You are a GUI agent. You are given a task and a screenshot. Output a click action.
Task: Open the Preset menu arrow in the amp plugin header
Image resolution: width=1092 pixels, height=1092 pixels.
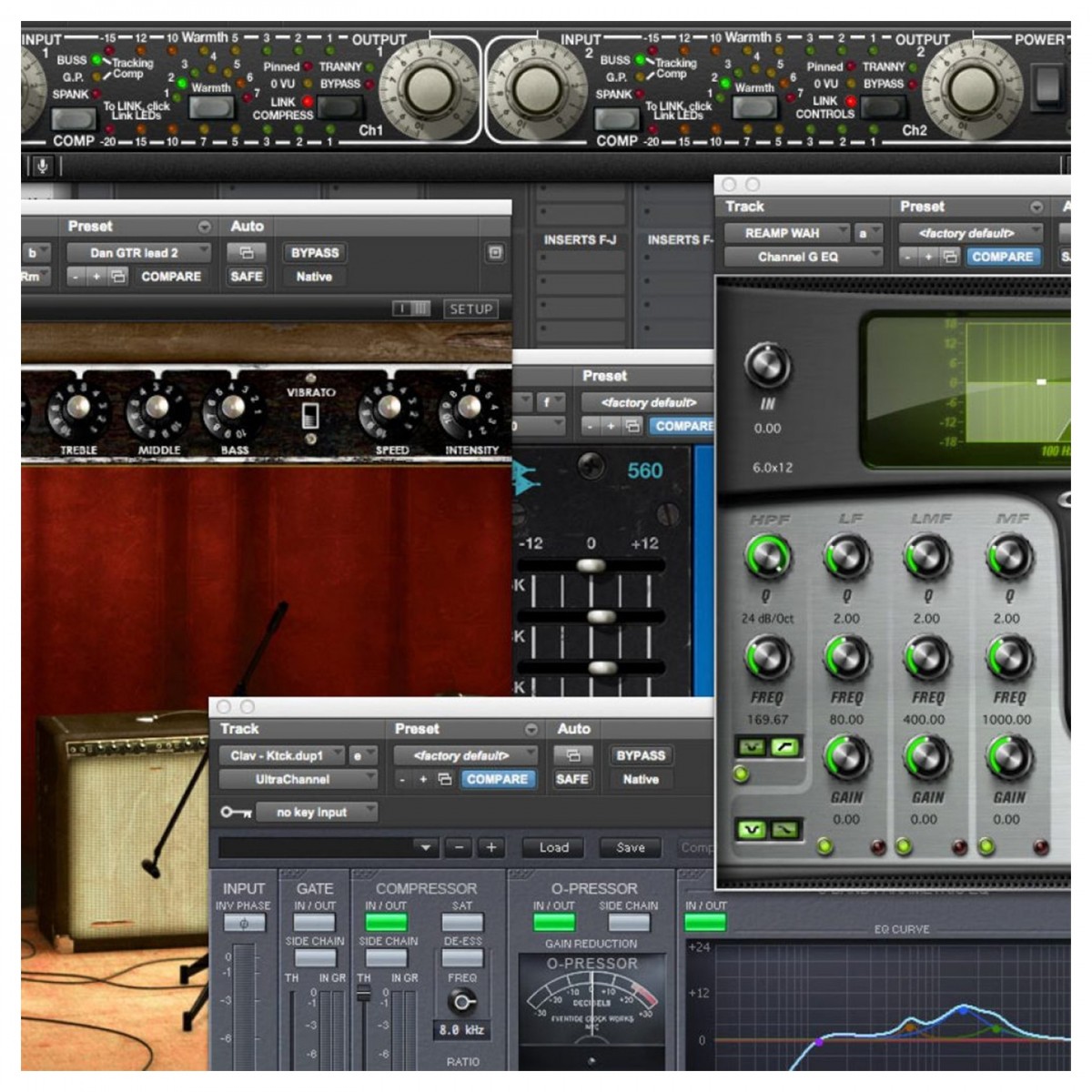(204, 227)
